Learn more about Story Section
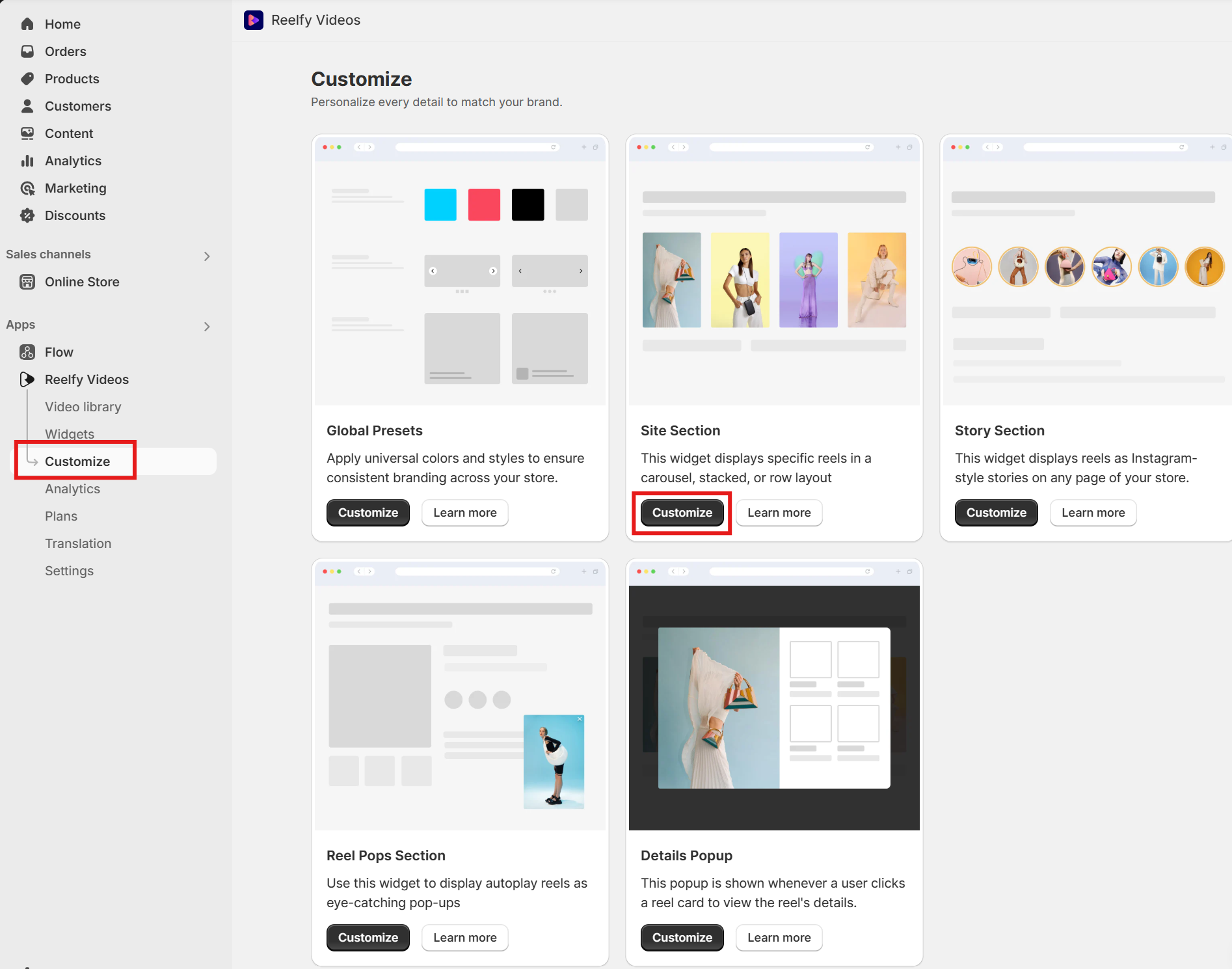Screen dimensions: 1232x969 coord(1093,513)
